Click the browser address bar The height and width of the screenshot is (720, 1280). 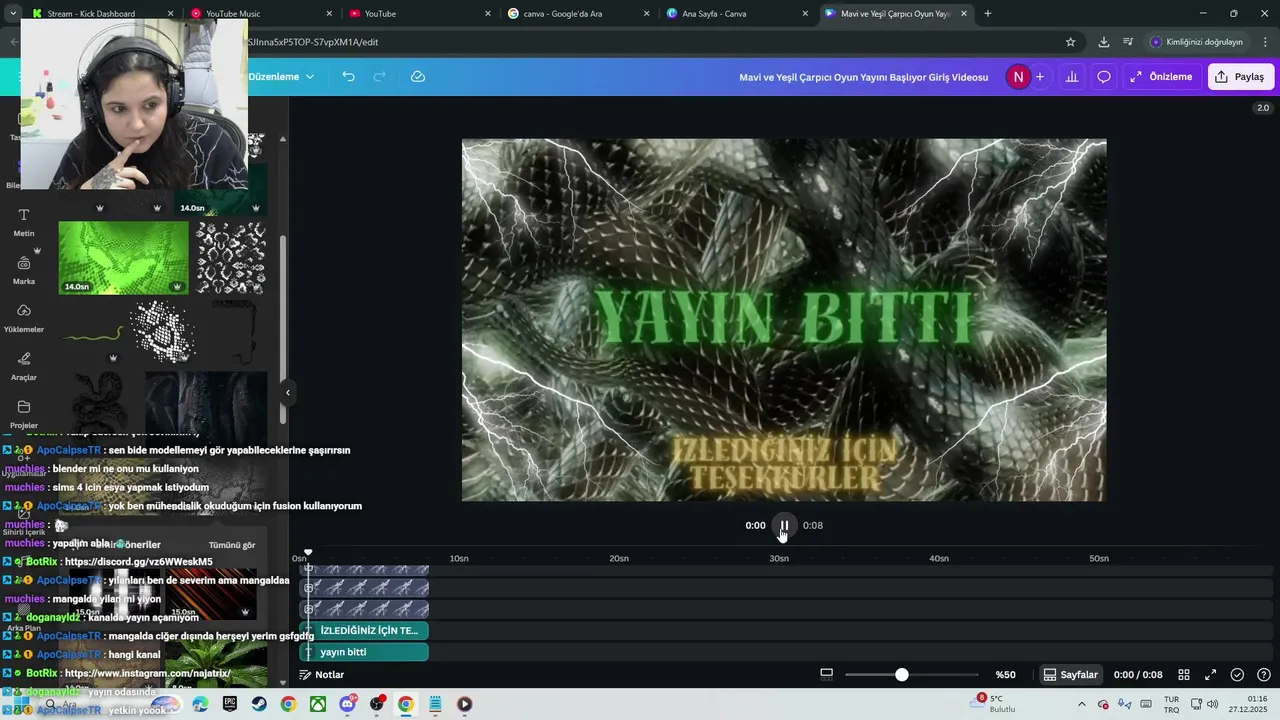click(x=650, y=42)
